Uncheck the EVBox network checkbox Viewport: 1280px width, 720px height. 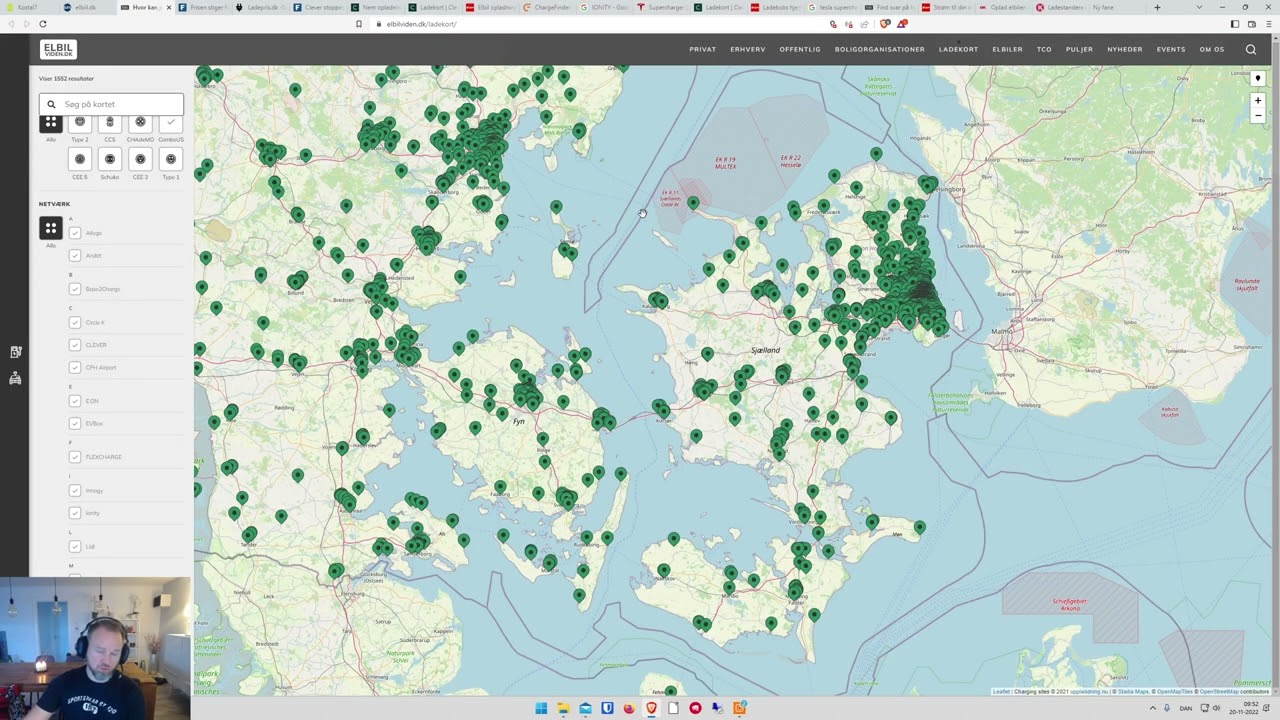(x=75, y=423)
